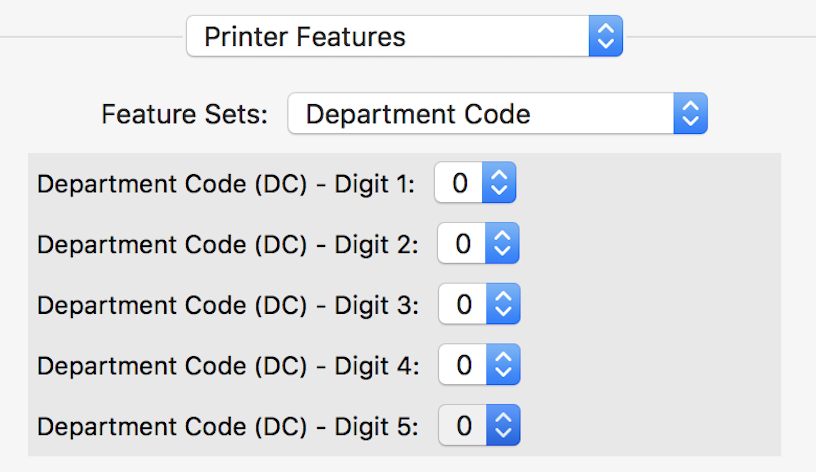Click blue chevron on Printer Features menu
816x472 pixels.
pyautogui.click(x=604, y=37)
